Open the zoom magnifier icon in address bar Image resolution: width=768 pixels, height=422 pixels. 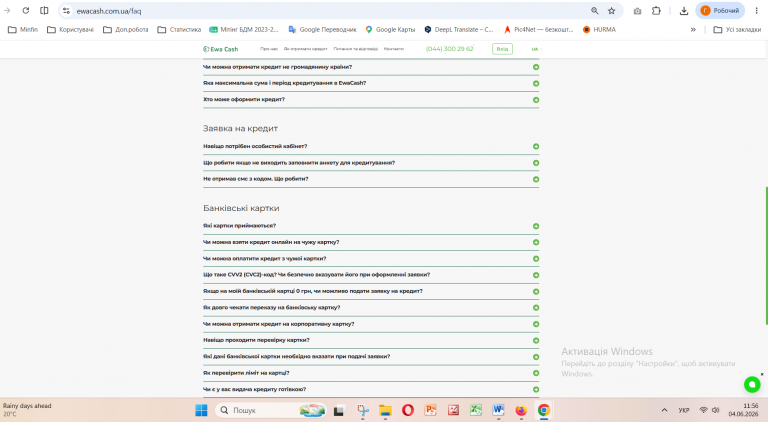point(595,11)
